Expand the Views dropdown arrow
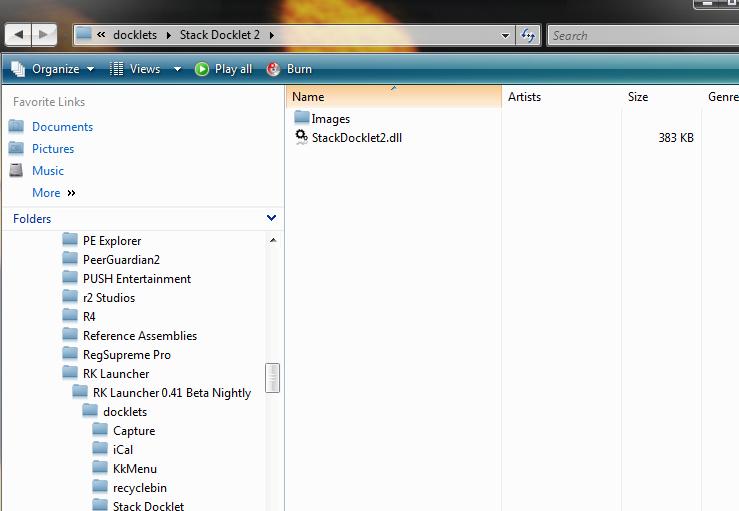The image size is (739, 511). pos(177,69)
